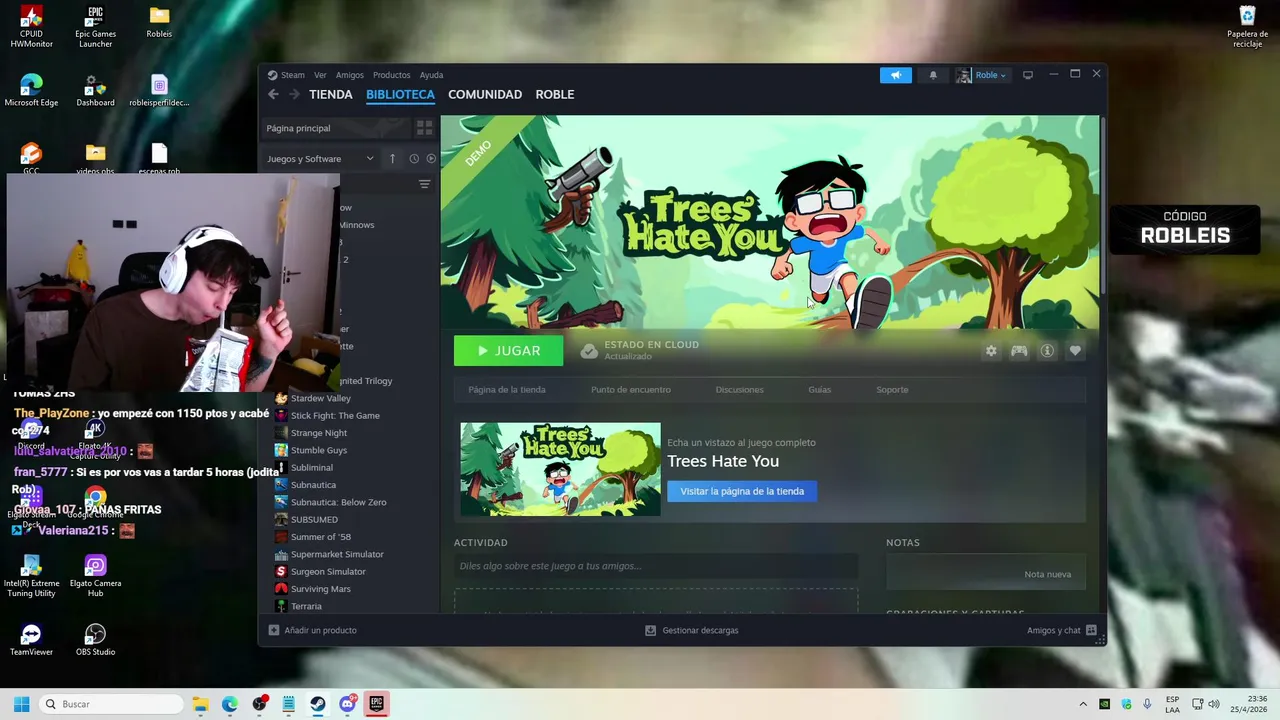Select Stick Fight: The Game in library
Viewport: 1280px width, 720px height.
click(x=335, y=415)
